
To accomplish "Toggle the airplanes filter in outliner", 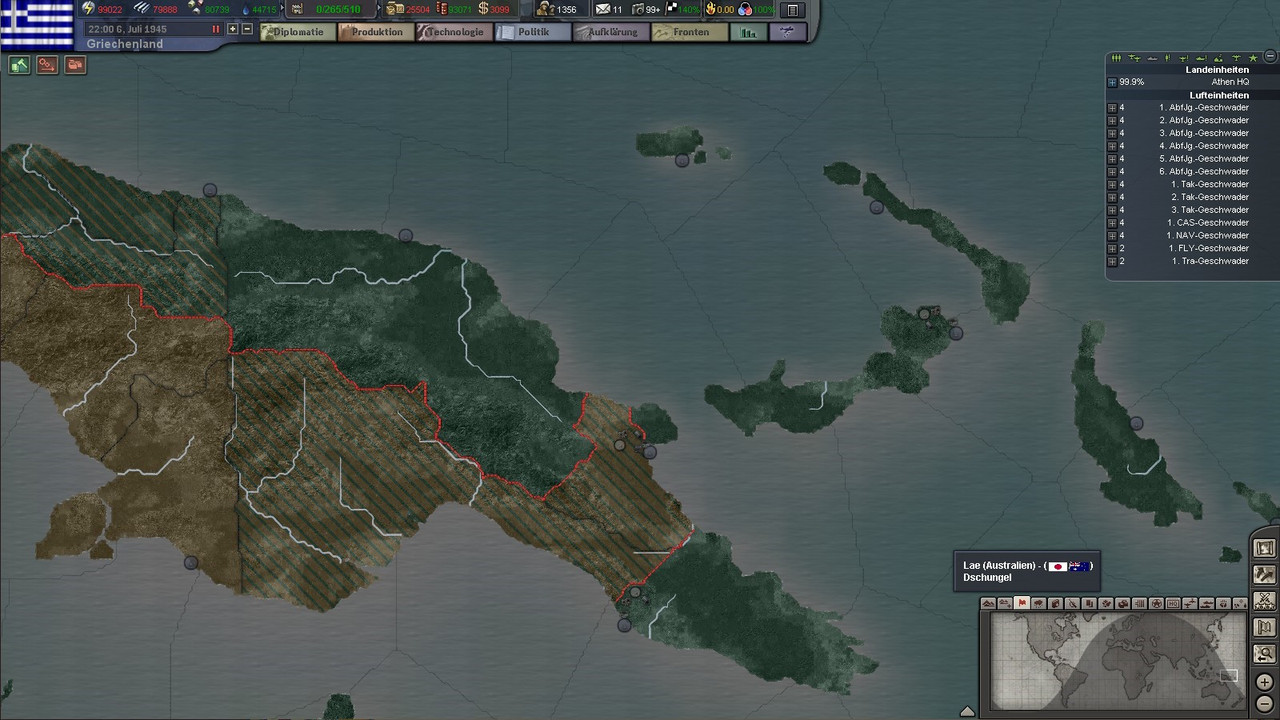I will click(1134, 58).
